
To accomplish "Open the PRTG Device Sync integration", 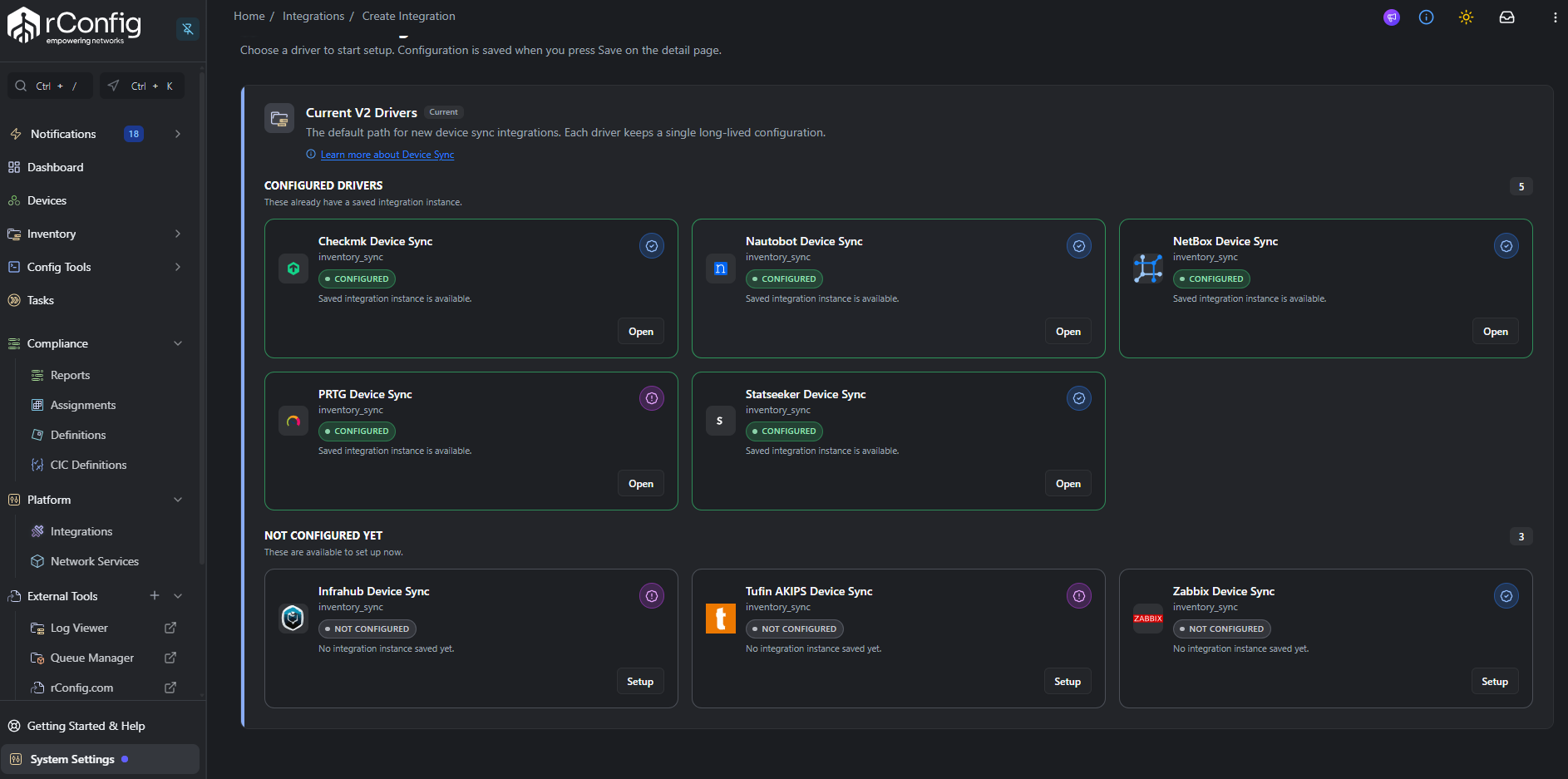I will [641, 484].
